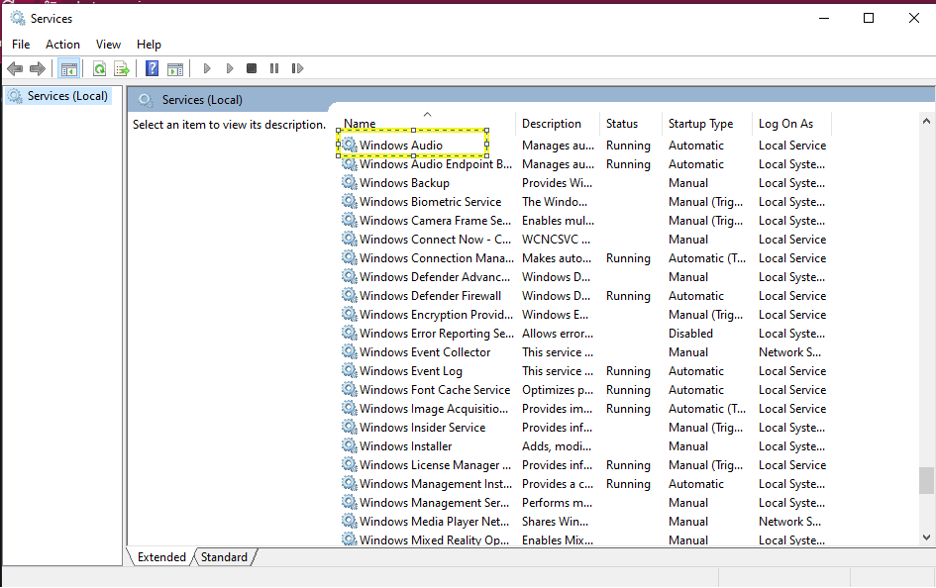The width and height of the screenshot is (936, 588).
Task: Go back with the Back arrow toolbar icon
Action: tap(15, 69)
